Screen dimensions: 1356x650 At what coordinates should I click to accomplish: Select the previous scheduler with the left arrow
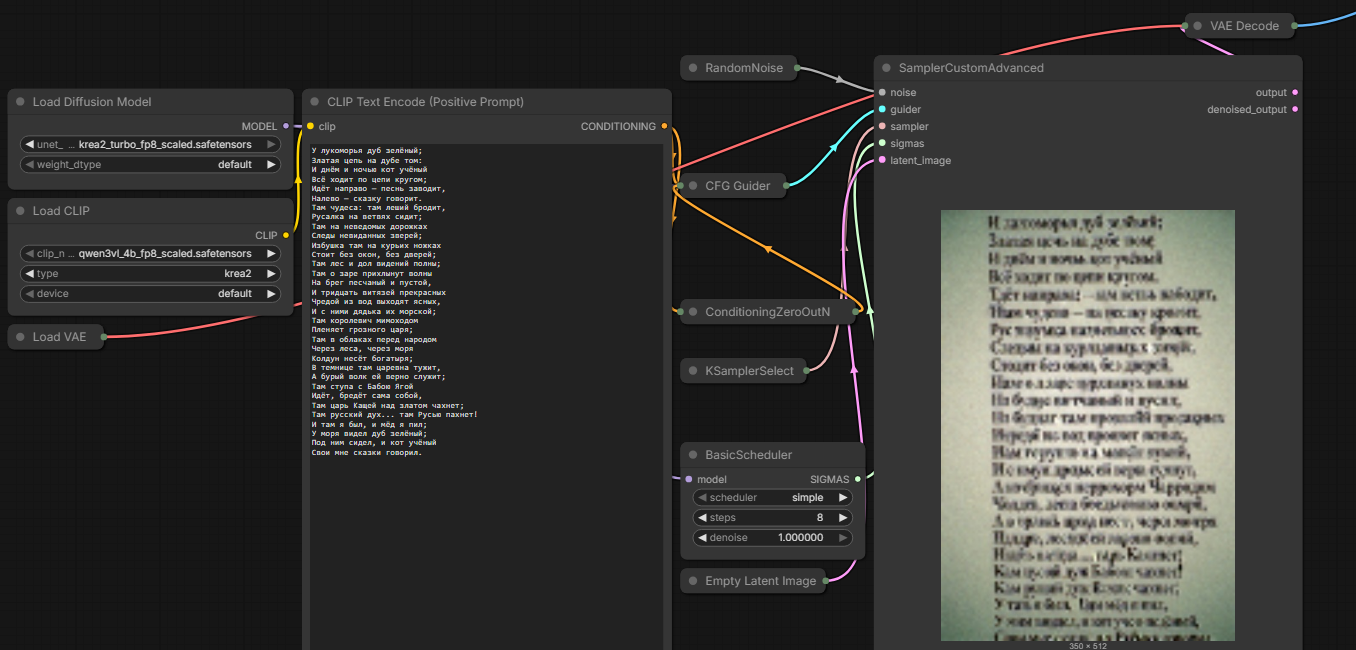702,497
